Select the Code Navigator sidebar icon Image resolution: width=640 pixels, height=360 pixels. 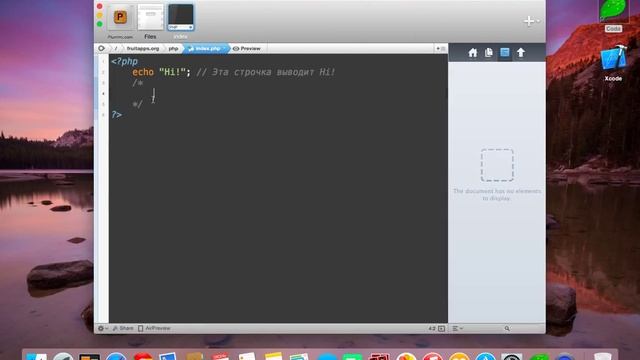point(505,53)
